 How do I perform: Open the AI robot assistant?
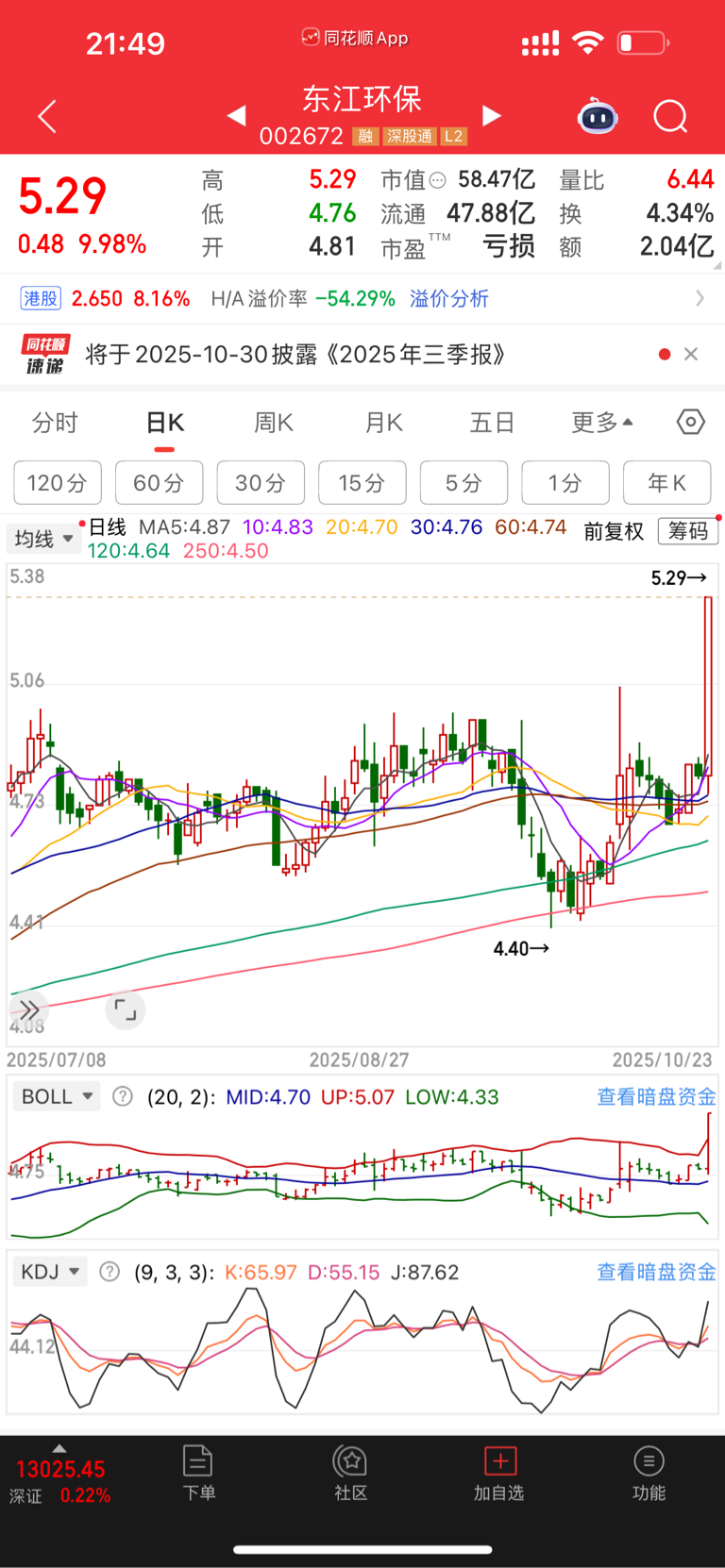click(x=598, y=116)
